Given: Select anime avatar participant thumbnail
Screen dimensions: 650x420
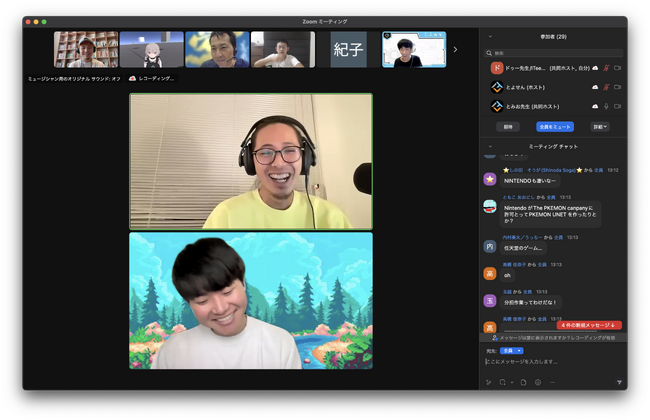Looking at the screenshot, I should click(151, 49).
